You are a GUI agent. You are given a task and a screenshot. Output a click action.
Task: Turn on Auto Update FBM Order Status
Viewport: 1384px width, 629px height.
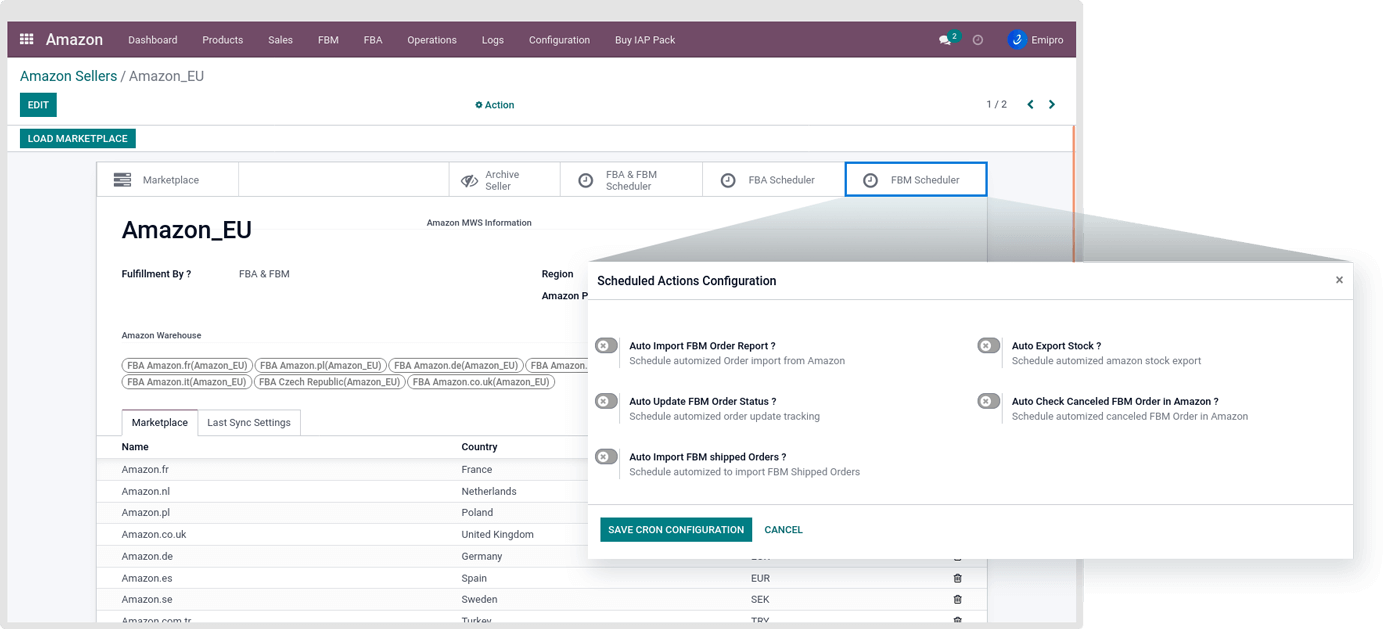tap(606, 401)
